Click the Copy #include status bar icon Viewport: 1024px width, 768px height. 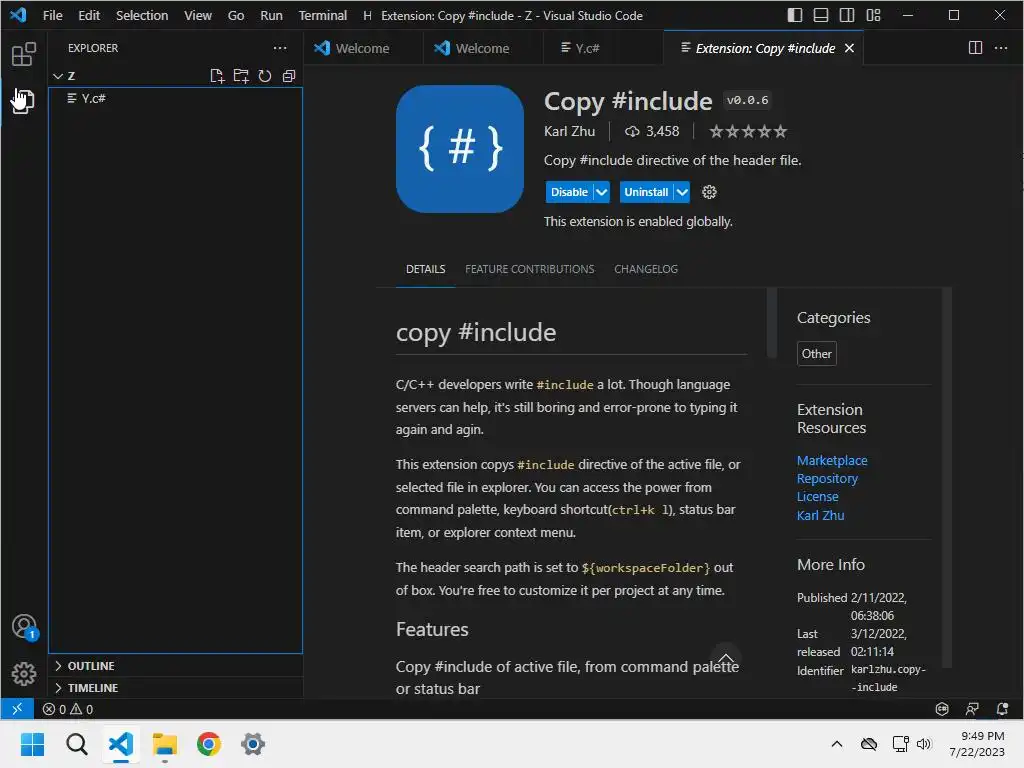[x=942, y=709]
